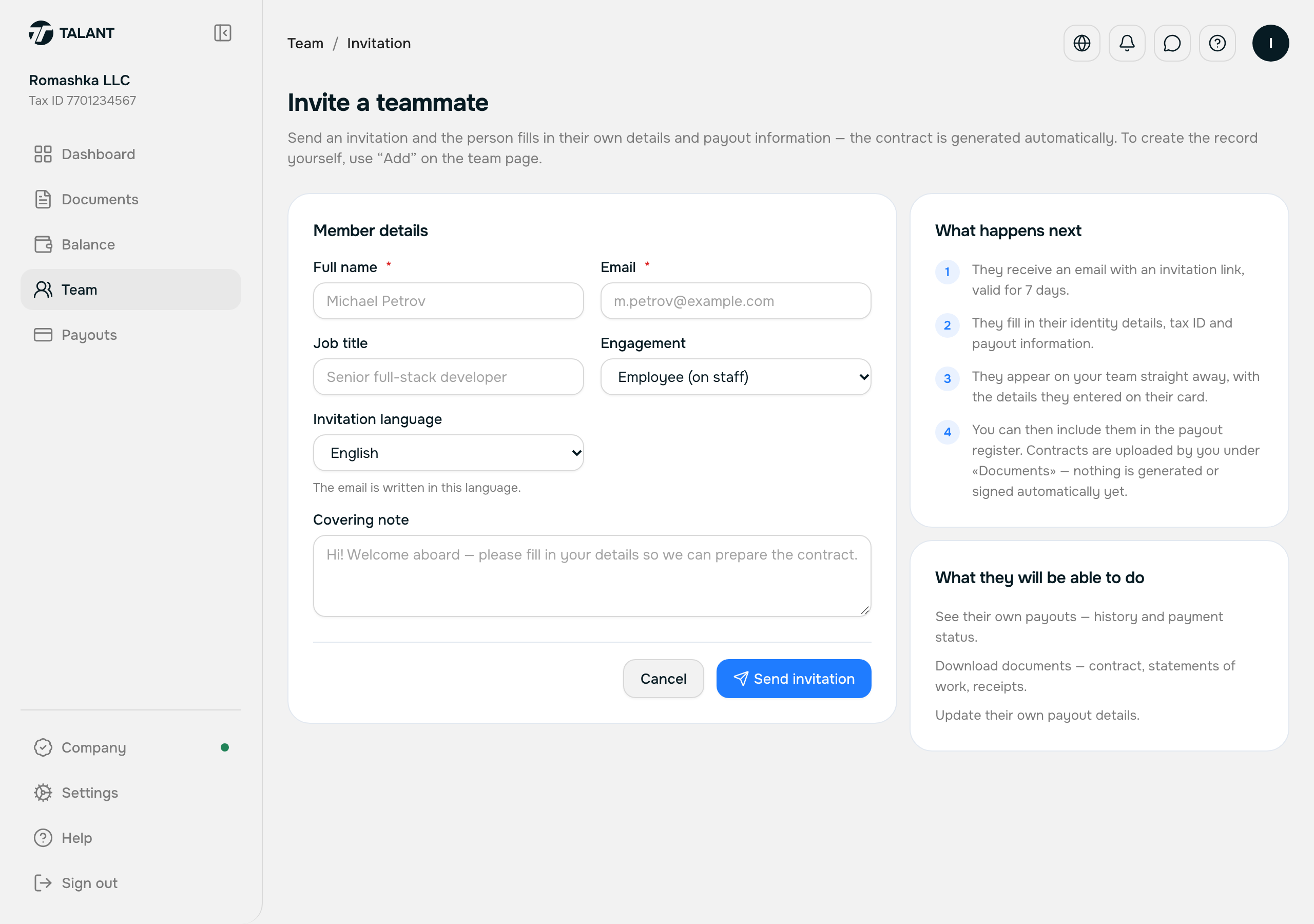
Task: Click the Payouts card icon
Action: coord(43,335)
